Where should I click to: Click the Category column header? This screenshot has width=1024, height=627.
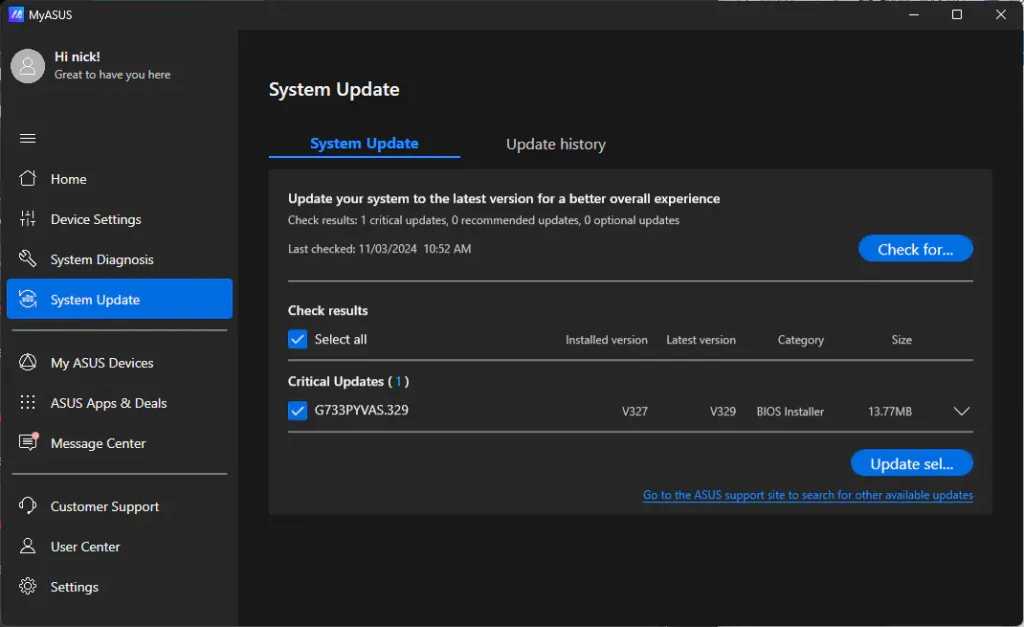coord(801,340)
